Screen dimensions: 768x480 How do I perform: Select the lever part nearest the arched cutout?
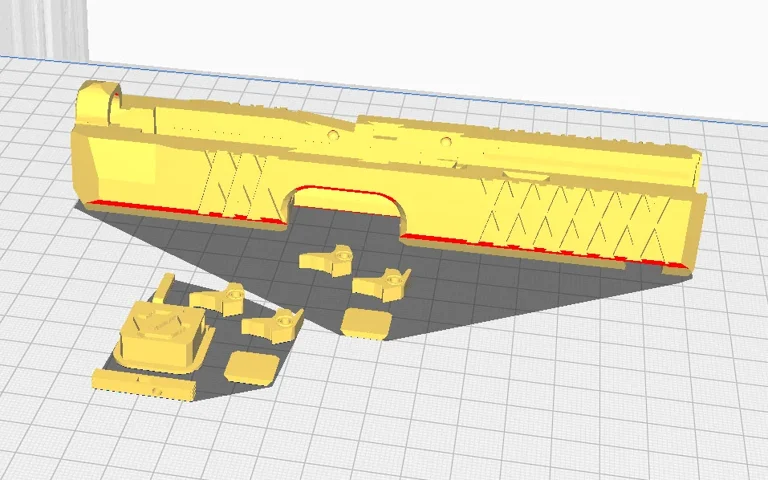click(x=327, y=260)
